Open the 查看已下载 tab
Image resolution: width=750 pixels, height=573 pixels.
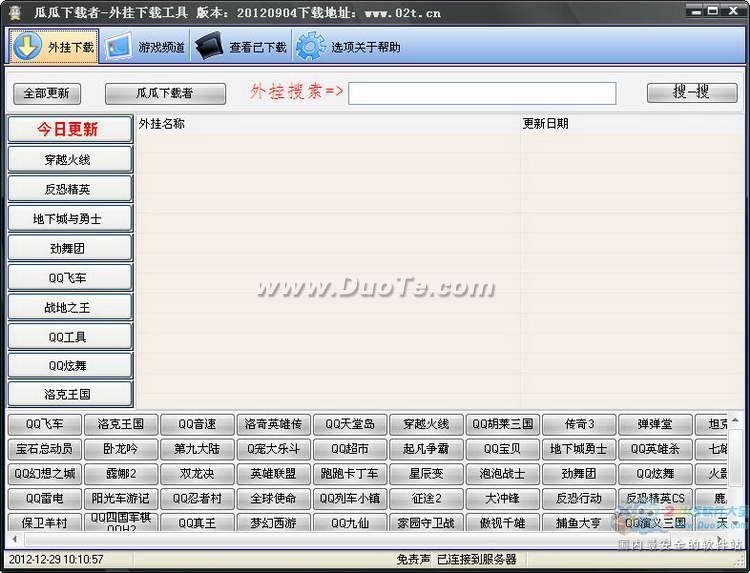tap(241, 46)
